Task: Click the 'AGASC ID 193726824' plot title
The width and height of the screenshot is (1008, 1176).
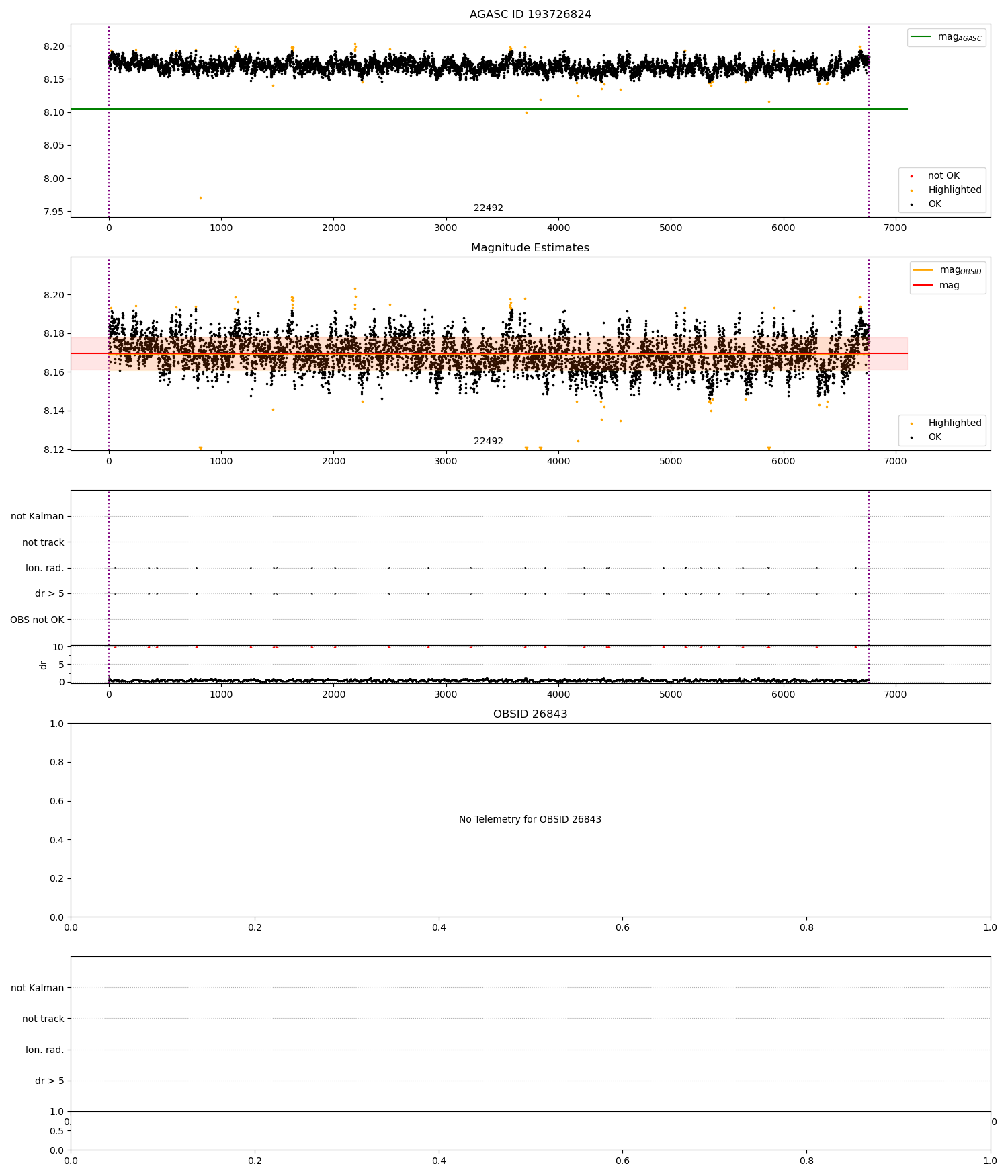Action: point(530,14)
